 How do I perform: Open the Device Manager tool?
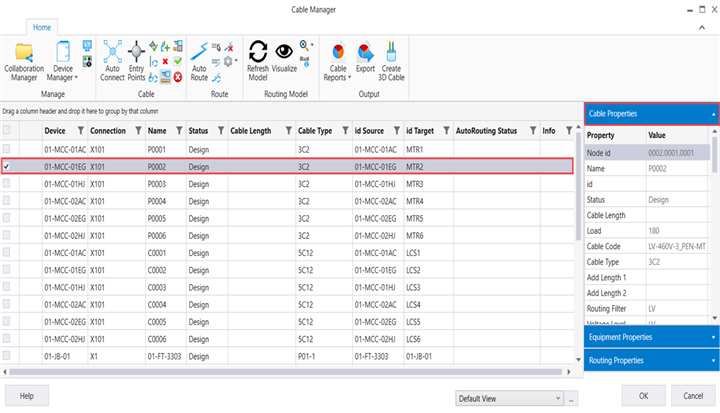[x=62, y=62]
